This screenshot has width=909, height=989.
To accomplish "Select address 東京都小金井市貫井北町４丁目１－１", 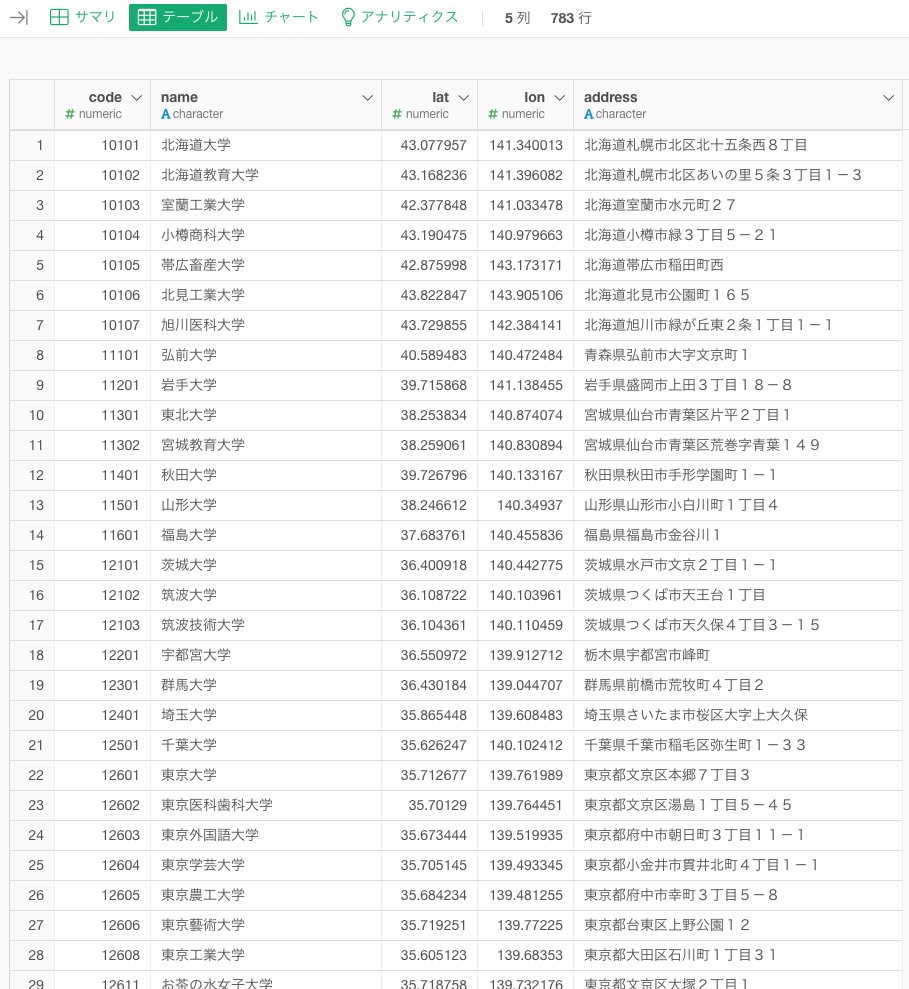I will (737, 865).
